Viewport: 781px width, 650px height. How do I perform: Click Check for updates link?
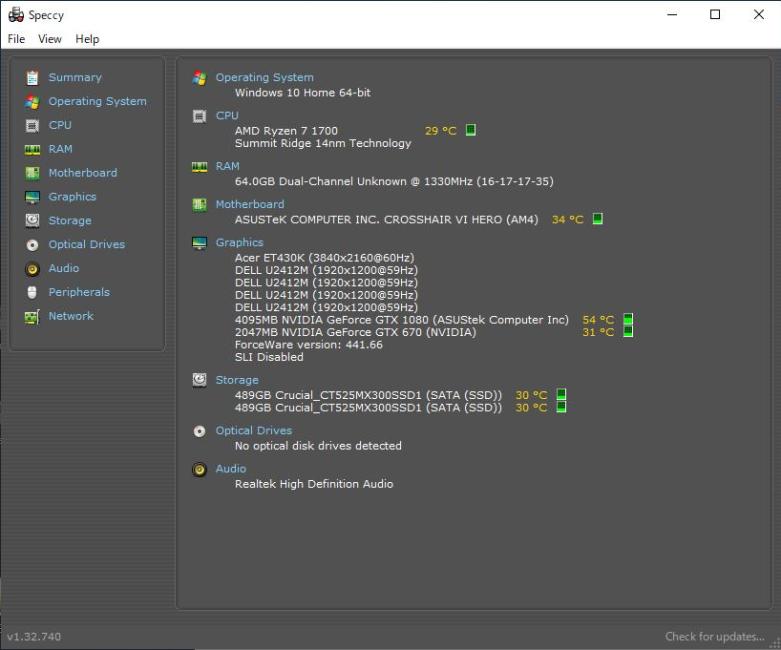tap(715, 637)
